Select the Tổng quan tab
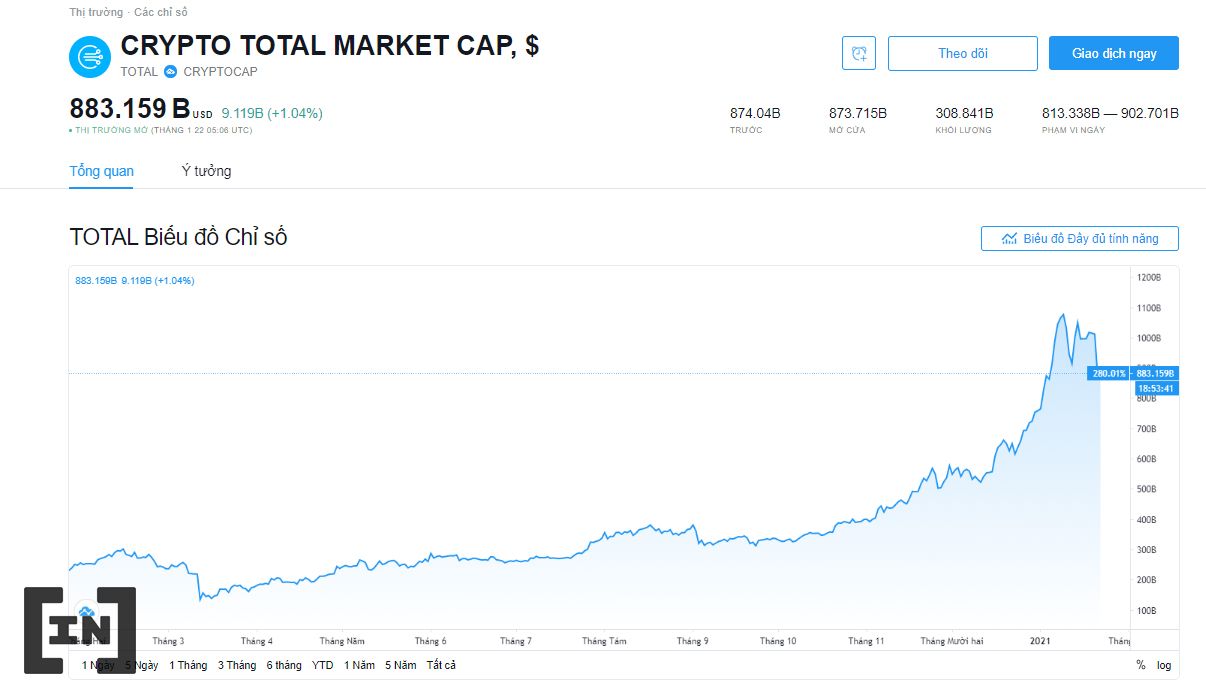The image size is (1206, 688). (101, 171)
